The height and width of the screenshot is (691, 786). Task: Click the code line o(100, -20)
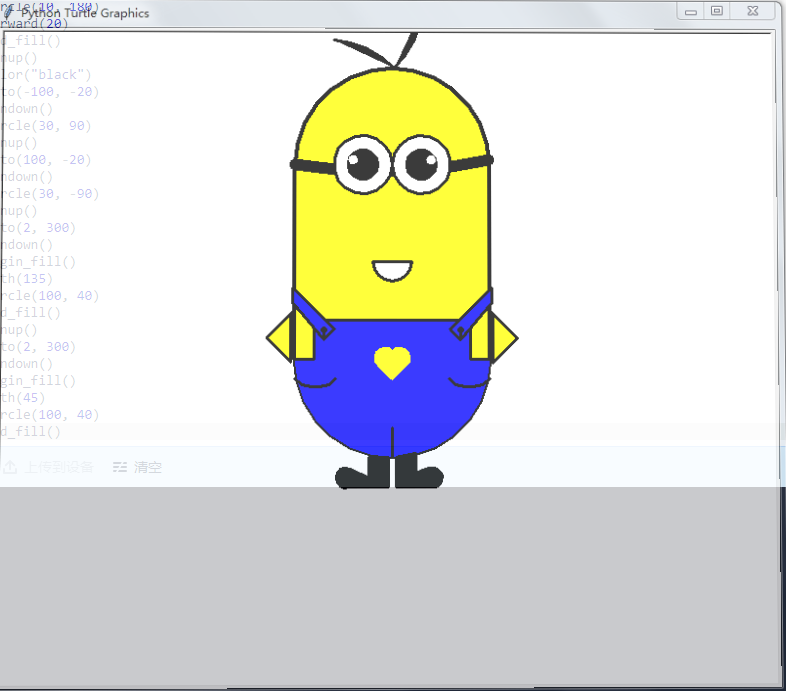[x=46, y=159]
